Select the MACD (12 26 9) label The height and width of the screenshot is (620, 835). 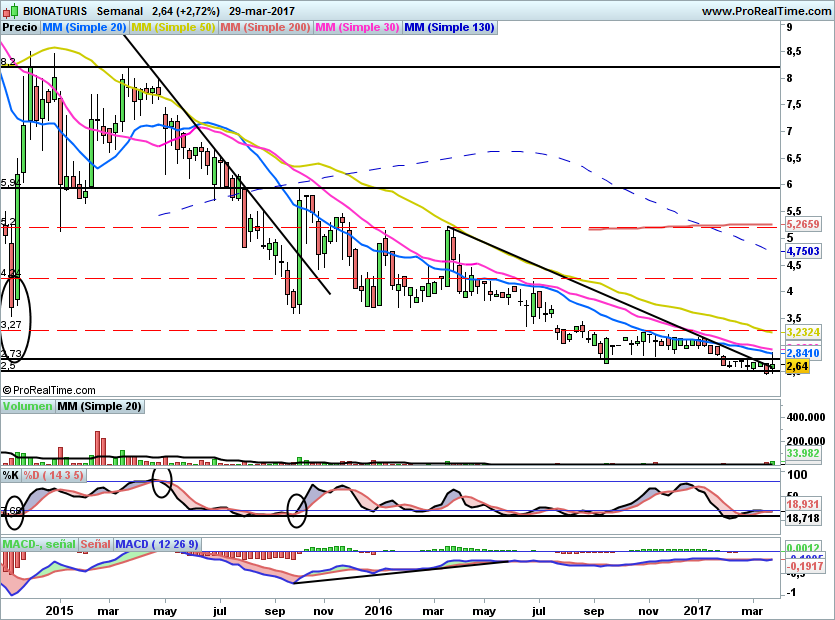[157, 544]
